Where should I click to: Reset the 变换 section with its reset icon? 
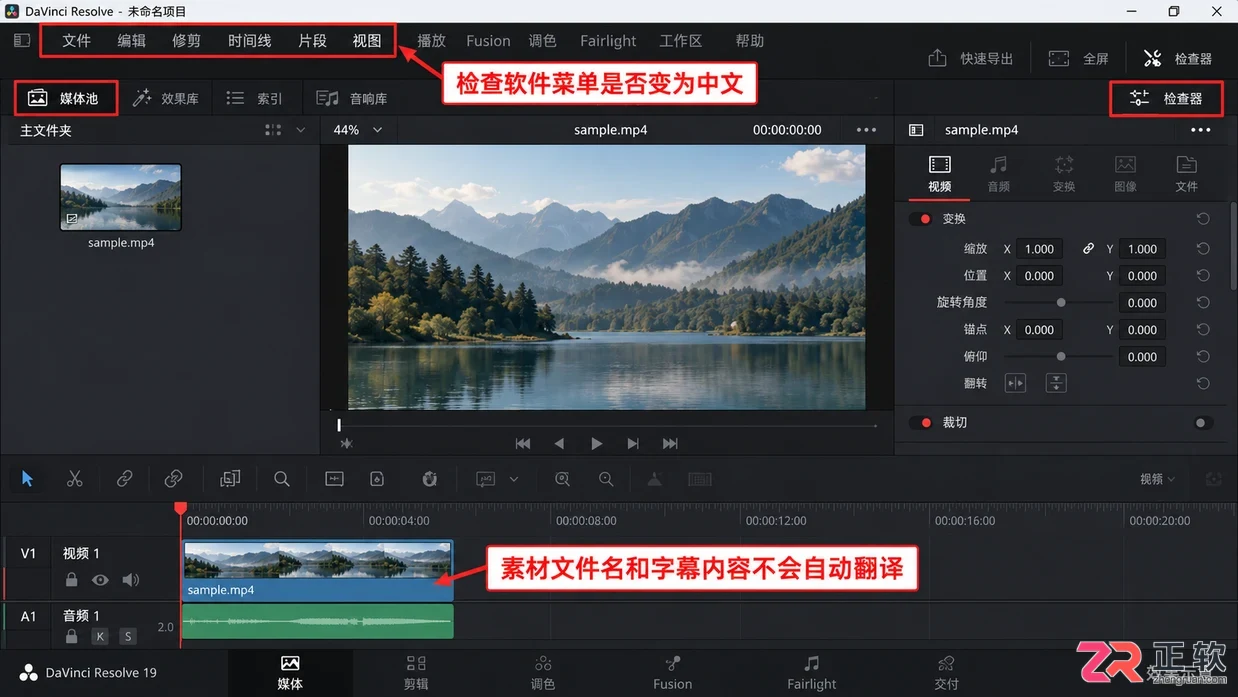coord(1203,219)
